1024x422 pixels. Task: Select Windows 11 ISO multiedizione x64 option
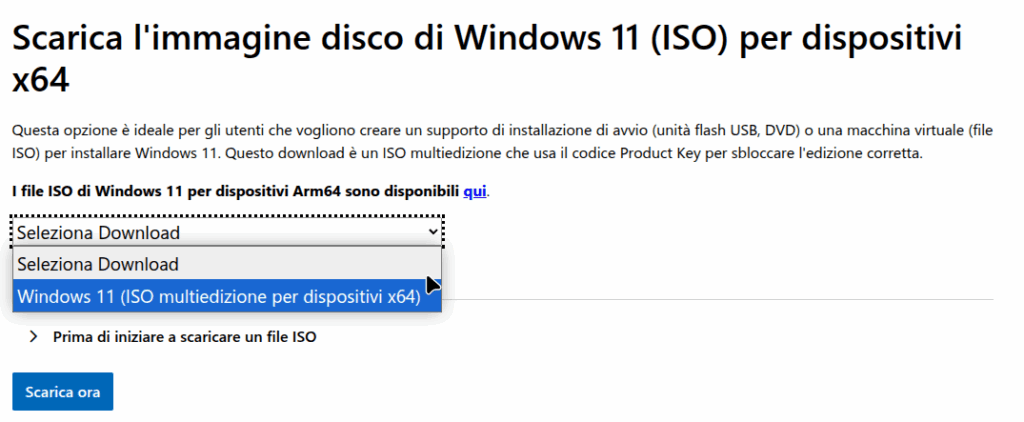tap(218, 295)
